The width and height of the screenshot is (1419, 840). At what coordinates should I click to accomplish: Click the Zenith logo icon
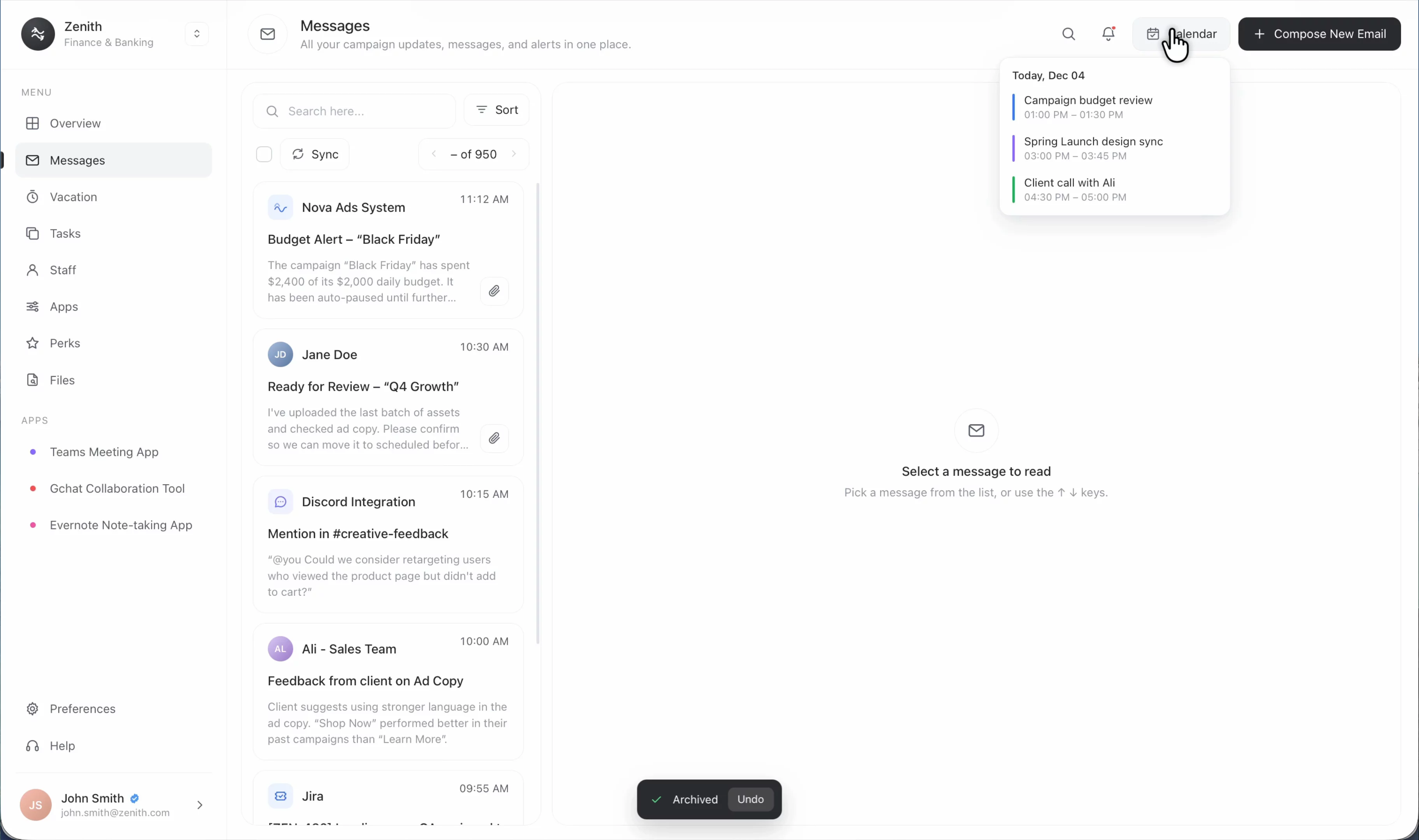point(38,34)
